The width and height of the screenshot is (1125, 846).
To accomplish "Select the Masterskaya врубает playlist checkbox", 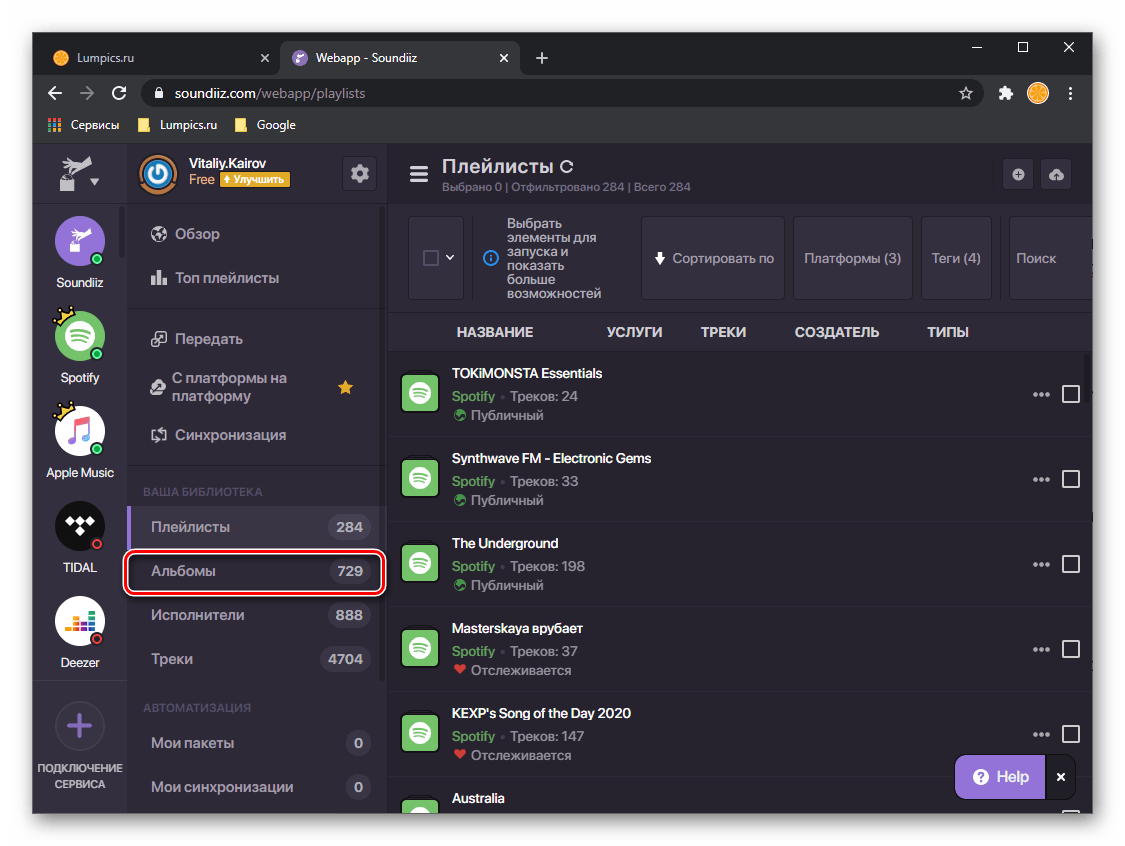I will (x=1070, y=649).
